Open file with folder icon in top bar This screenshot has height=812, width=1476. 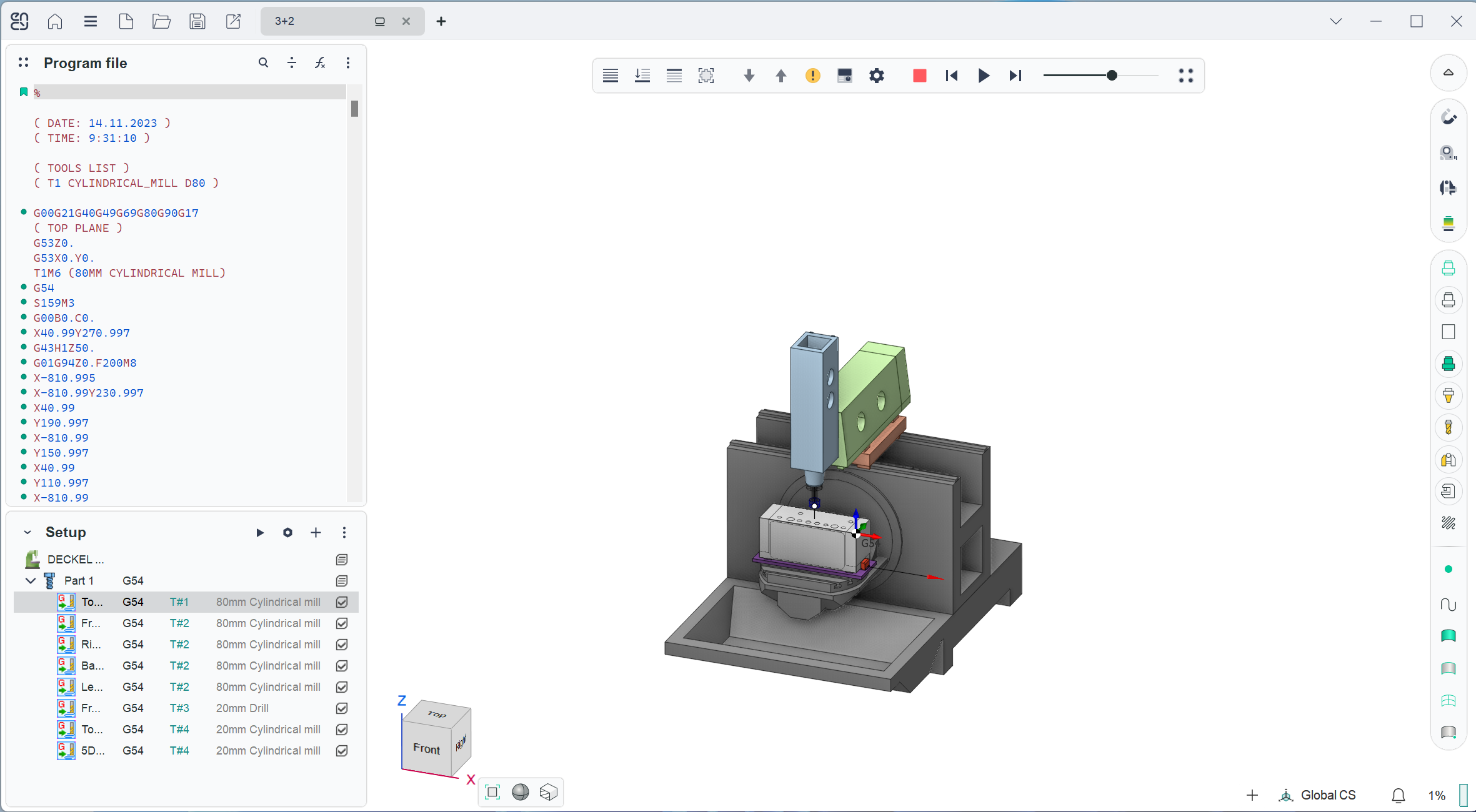pos(161,21)
